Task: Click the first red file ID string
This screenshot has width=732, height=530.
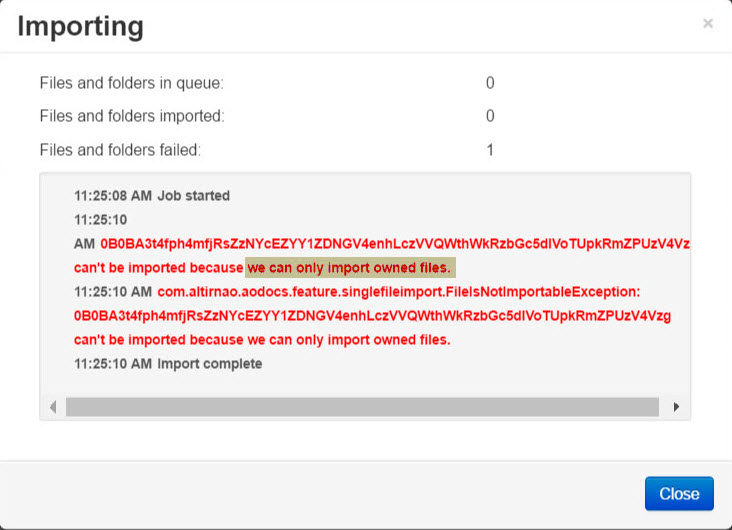Action: pyautogui.click(x=395, y=244)
